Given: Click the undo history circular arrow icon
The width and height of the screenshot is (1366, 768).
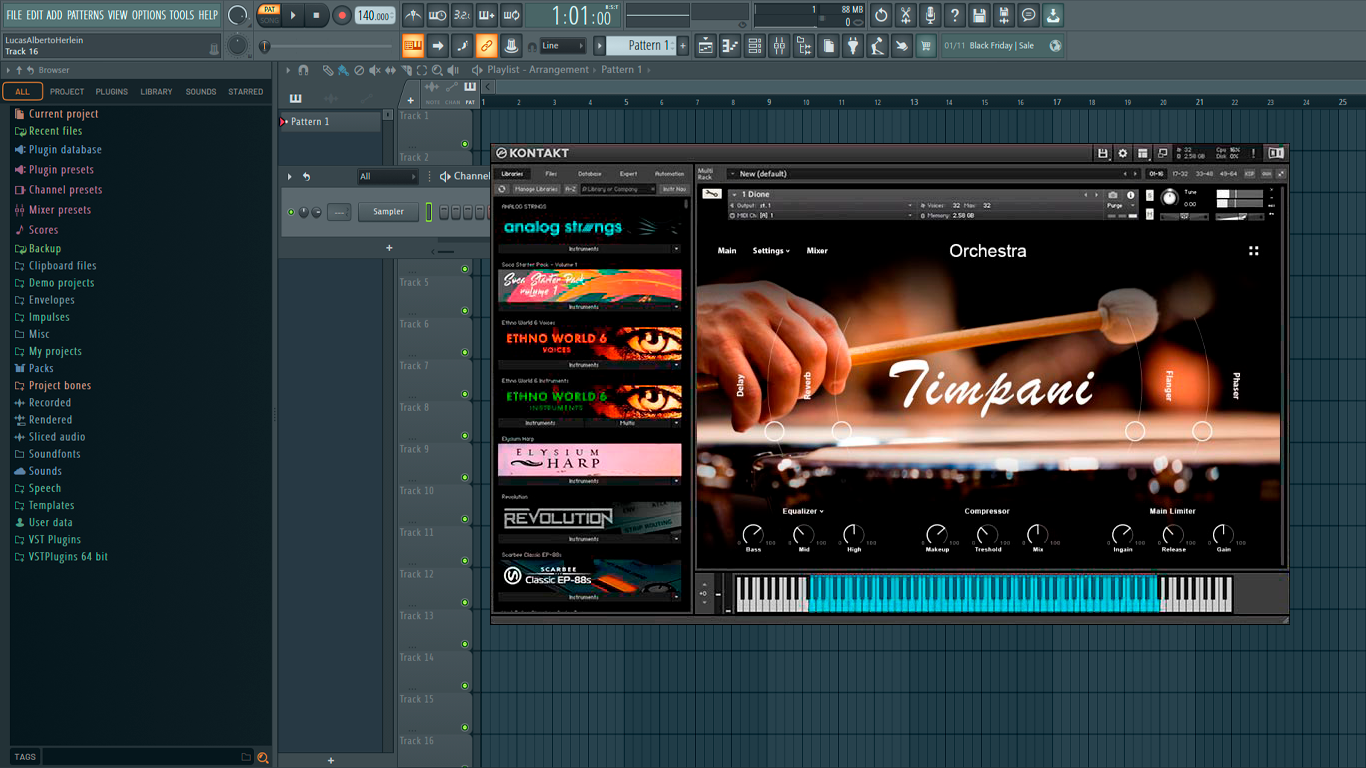Looking at the screenshot, I should click(881, 15).
